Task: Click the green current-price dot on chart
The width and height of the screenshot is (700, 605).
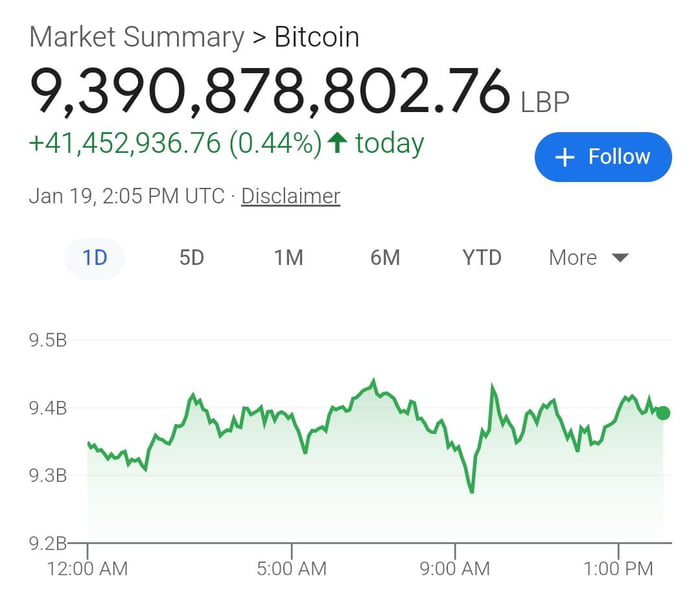Action: pos(663,413)
